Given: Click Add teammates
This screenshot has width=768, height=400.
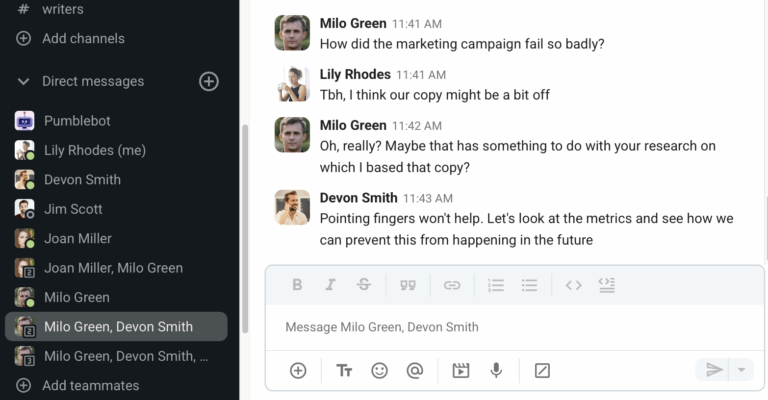Looking at the screenshot, I should tap(90, 385).
